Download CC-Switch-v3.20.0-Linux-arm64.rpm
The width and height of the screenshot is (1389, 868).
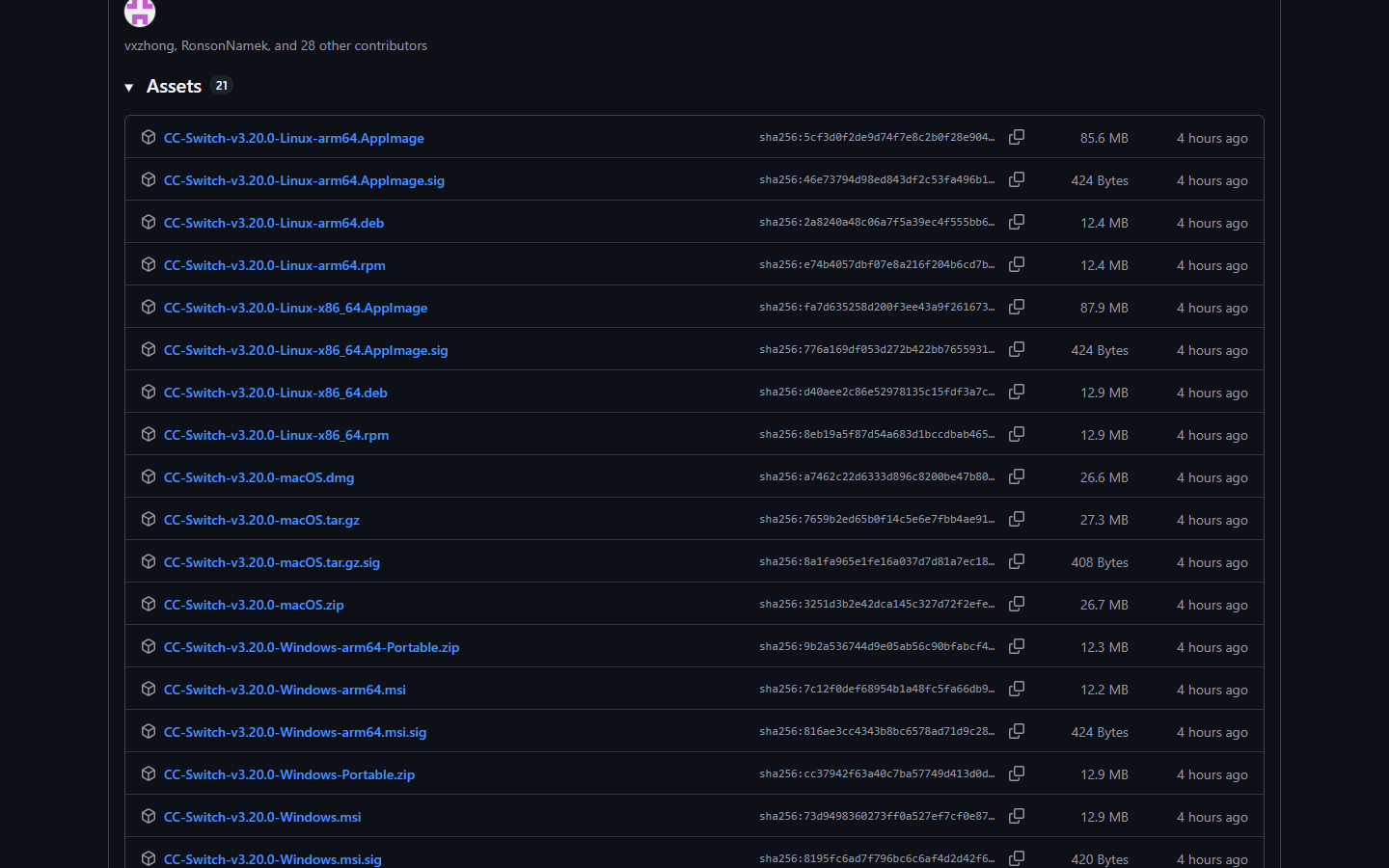point(275,265)
